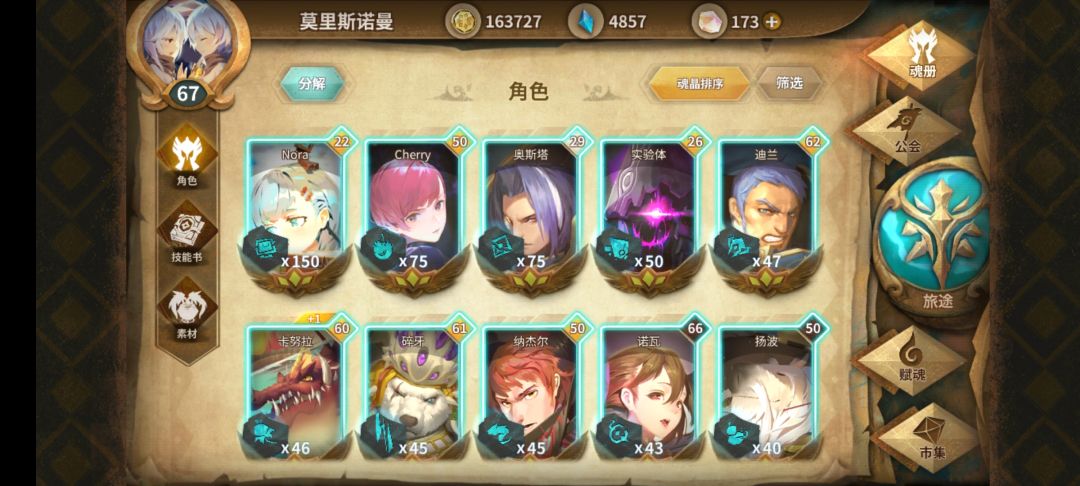Open the 赋魂 icon
The width and height of the screenshot is (1080, 486).
click(x=912, y=359)
